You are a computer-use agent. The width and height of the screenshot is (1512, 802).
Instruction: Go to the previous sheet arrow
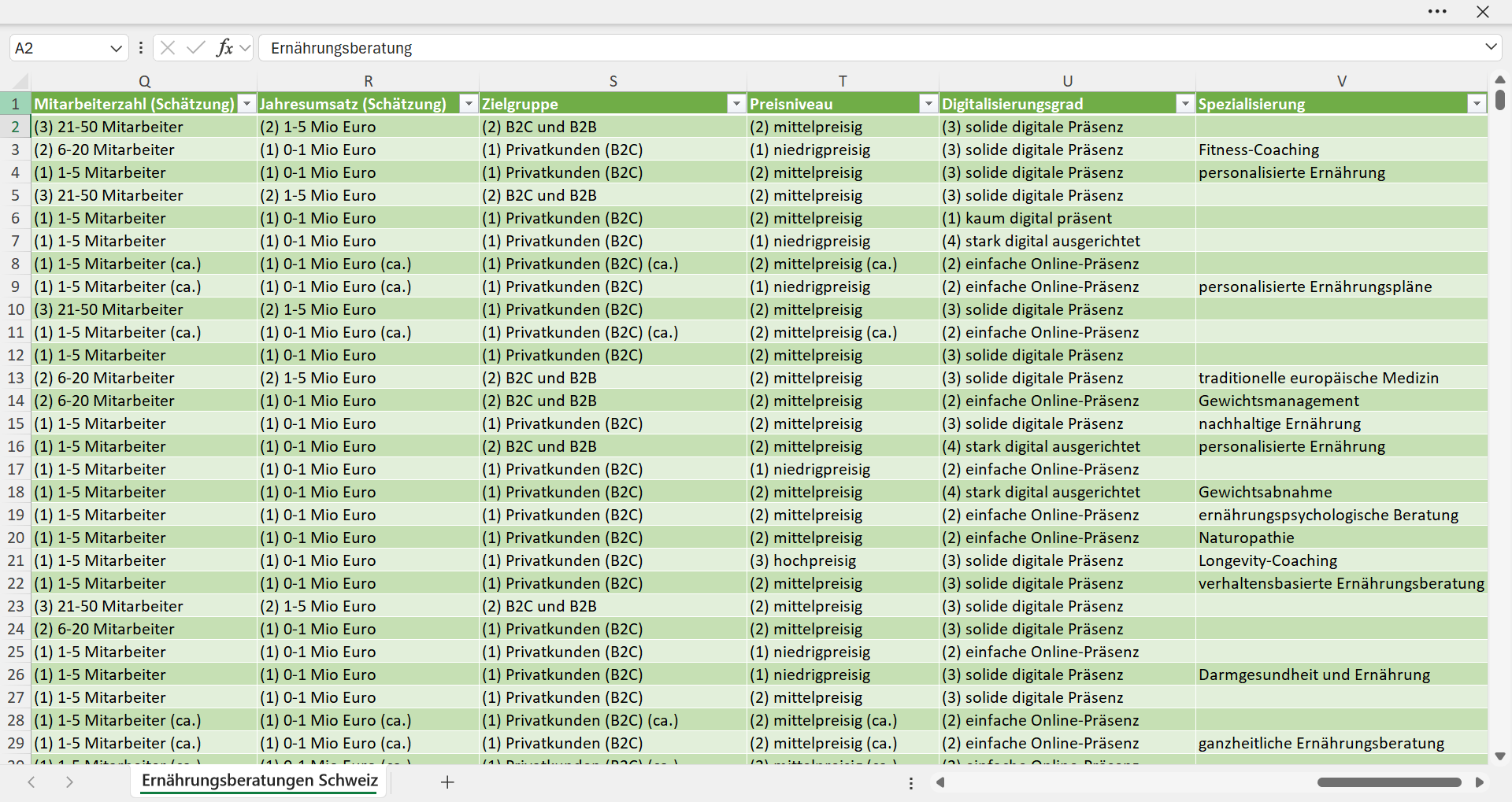pyautogui.click(x=31, y=782)
